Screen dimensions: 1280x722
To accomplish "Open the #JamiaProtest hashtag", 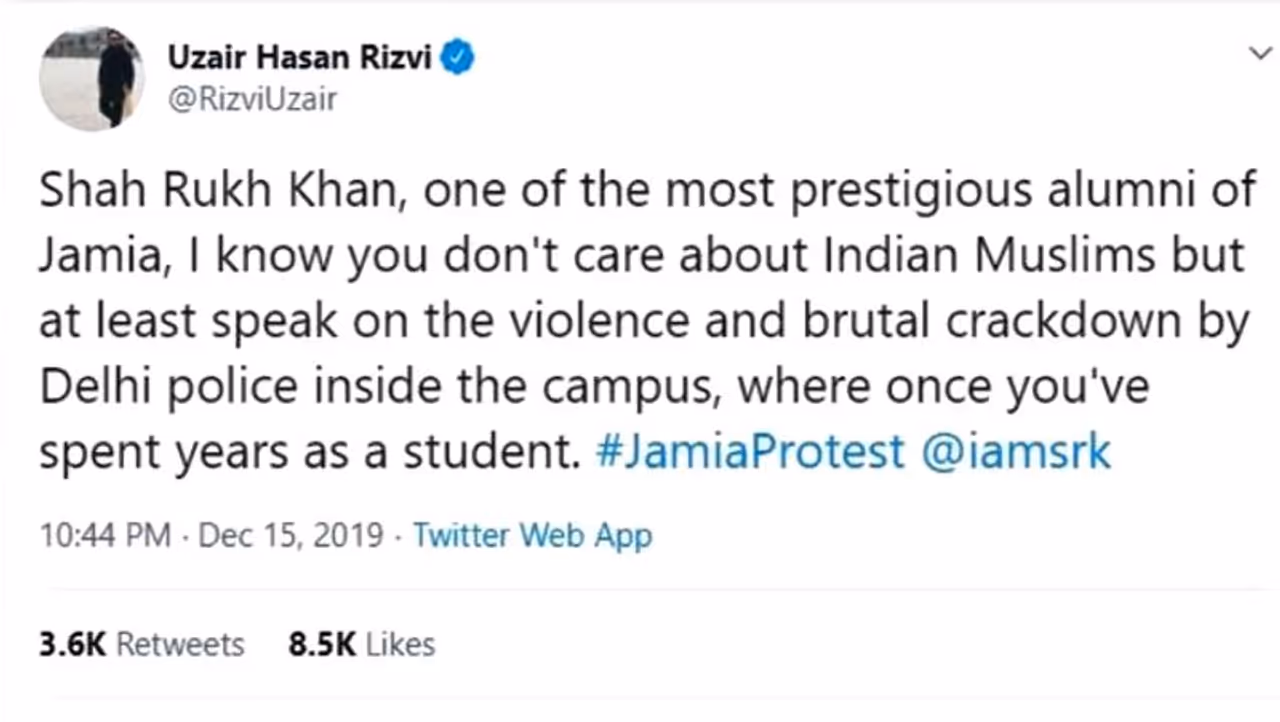I will tap(750, 453).
